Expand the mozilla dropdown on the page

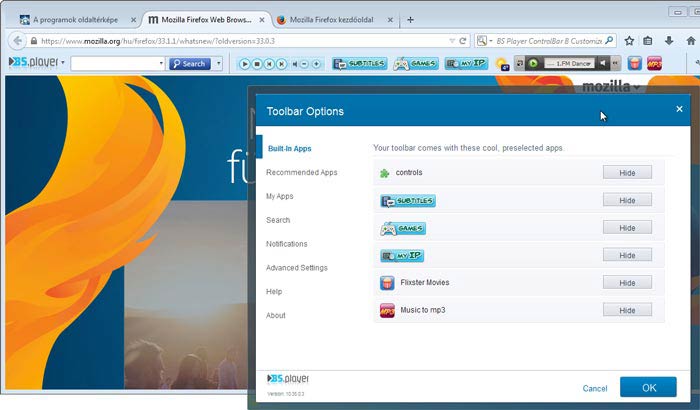[637, 88]
